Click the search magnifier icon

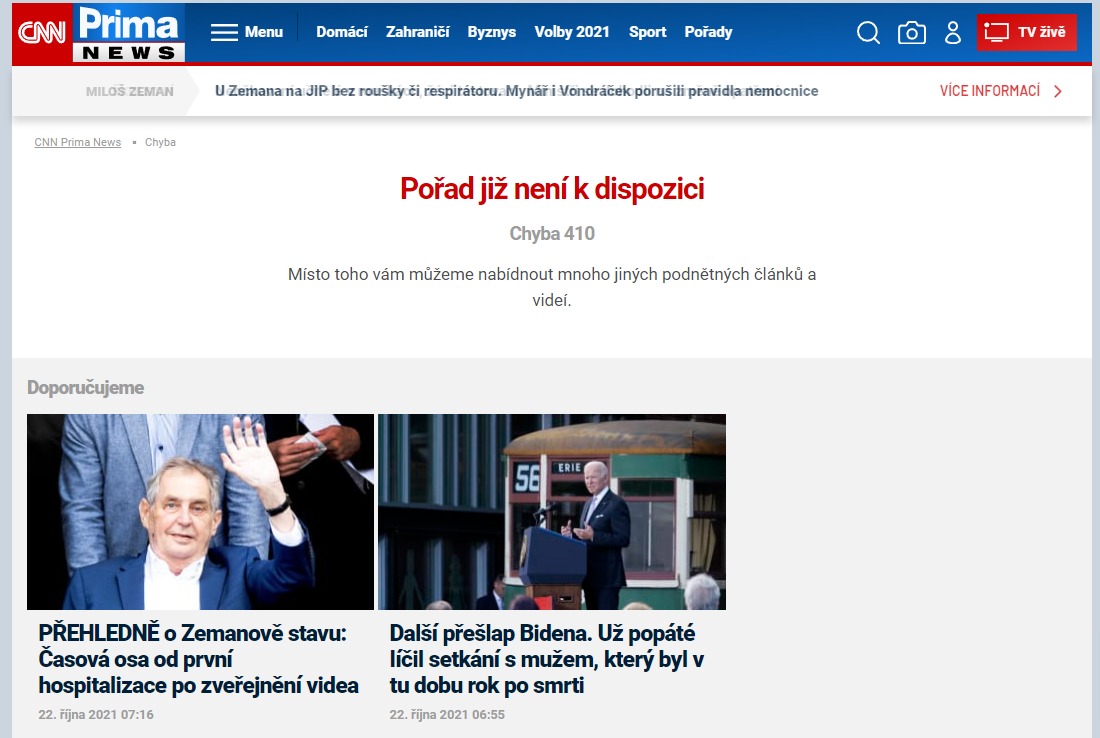868,32
